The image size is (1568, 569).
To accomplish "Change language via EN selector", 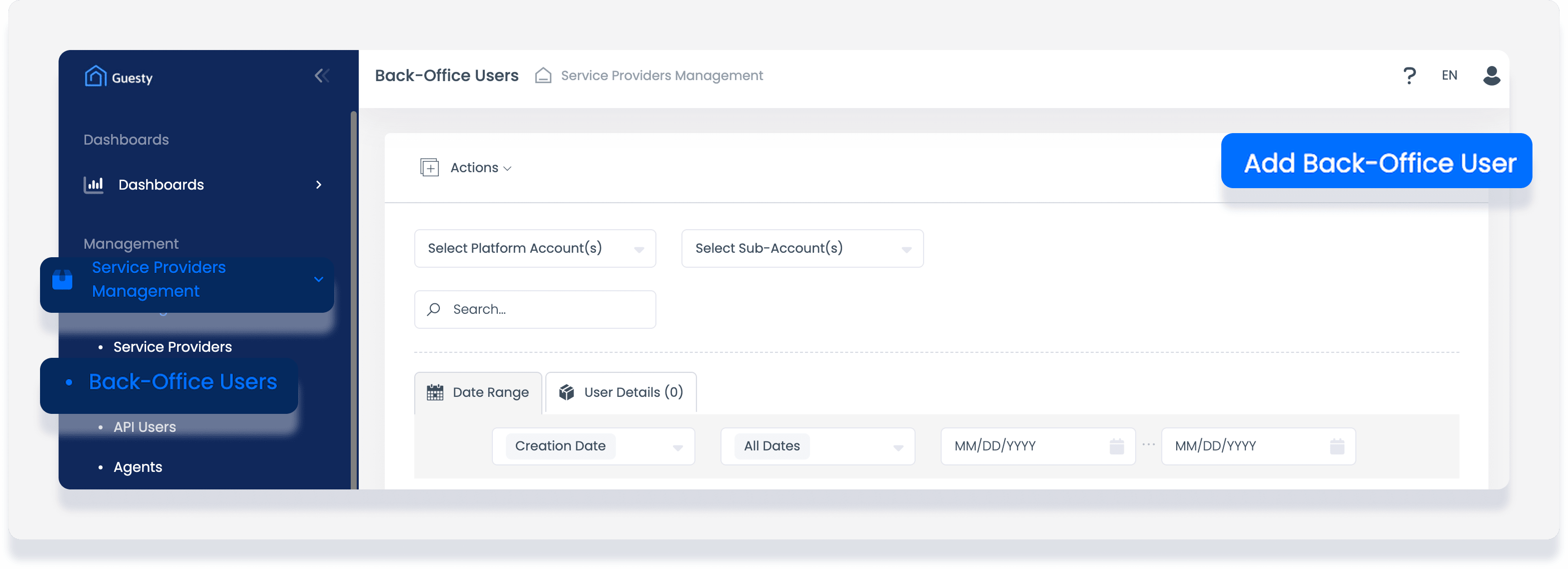I will click(1449, 76).
